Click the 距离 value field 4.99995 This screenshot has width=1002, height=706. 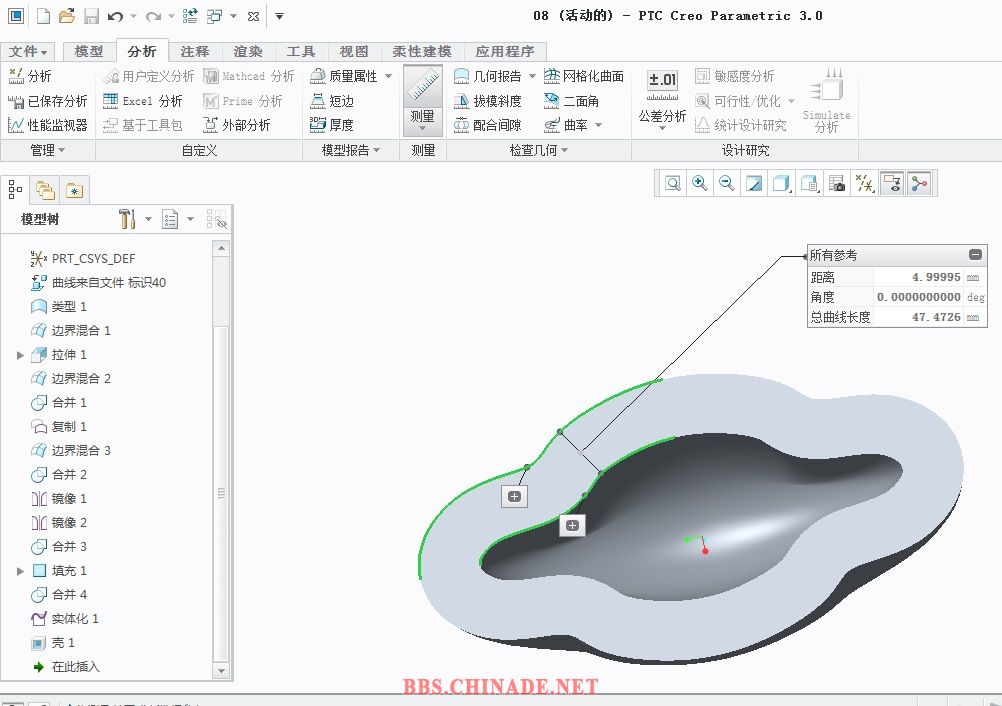(x=920, y=277)
